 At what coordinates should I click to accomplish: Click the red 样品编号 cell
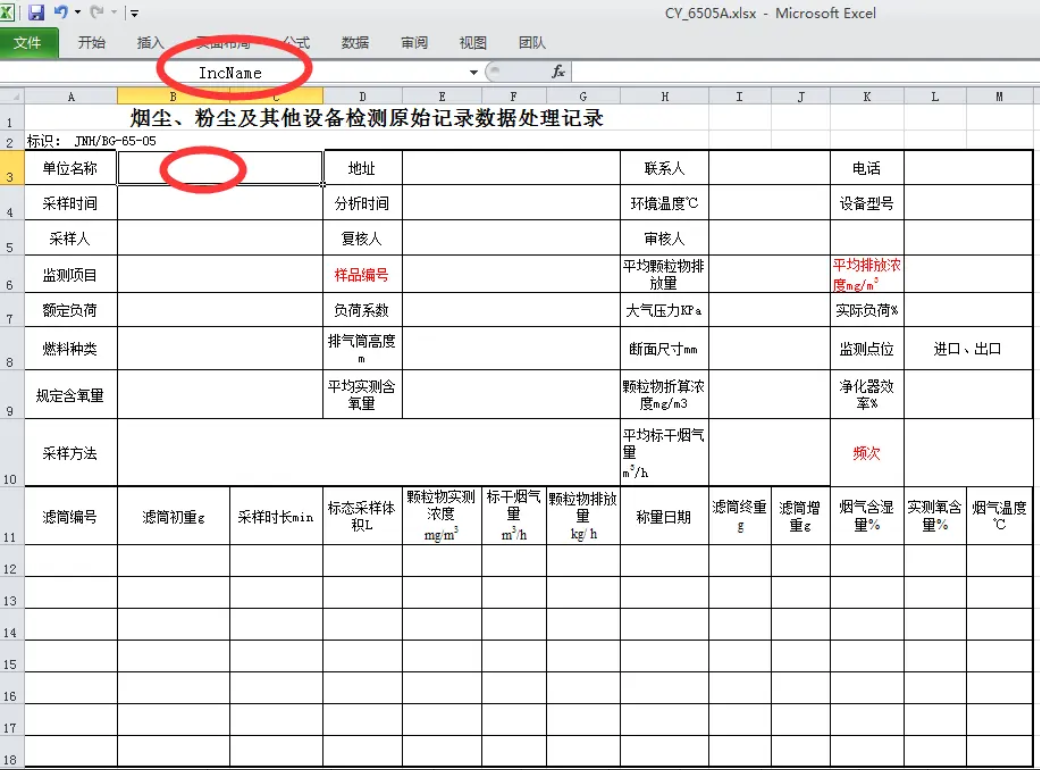click(x=363, y=274)
